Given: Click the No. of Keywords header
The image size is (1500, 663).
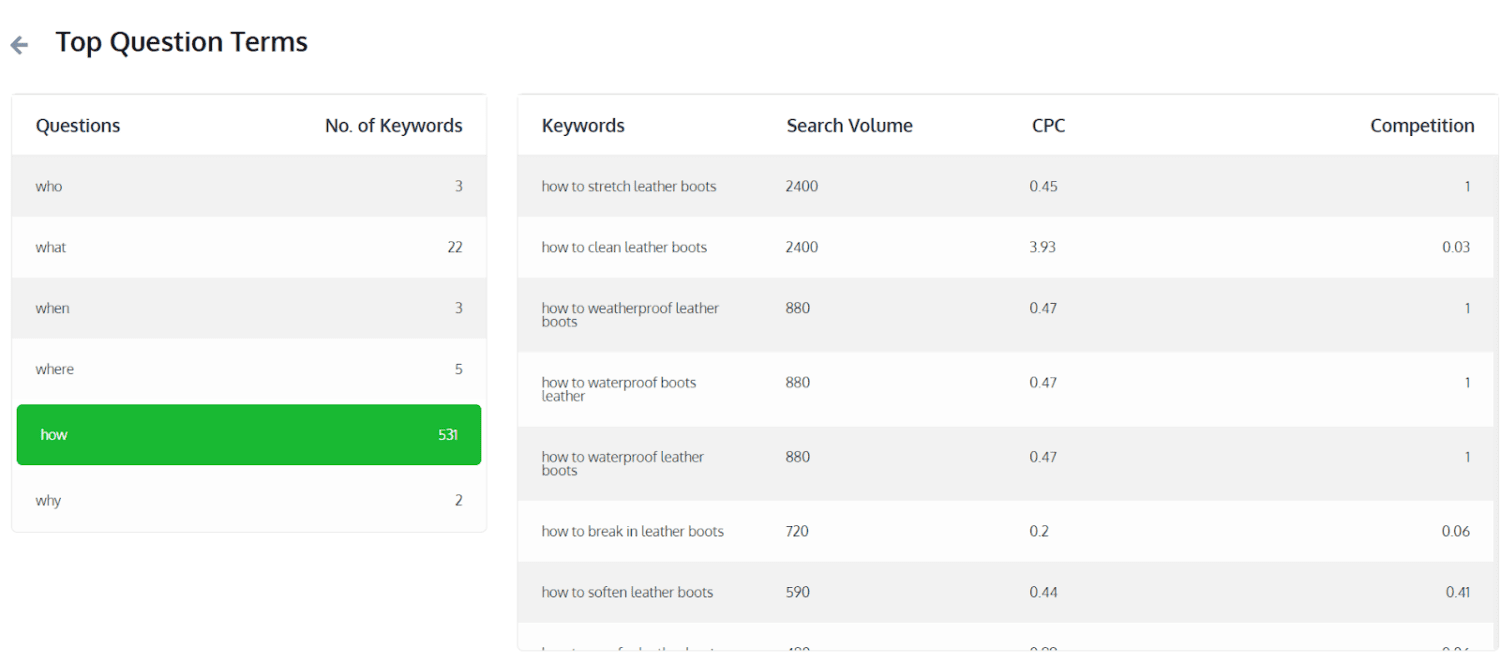Looking at the screenshot, I should point(393,126).
